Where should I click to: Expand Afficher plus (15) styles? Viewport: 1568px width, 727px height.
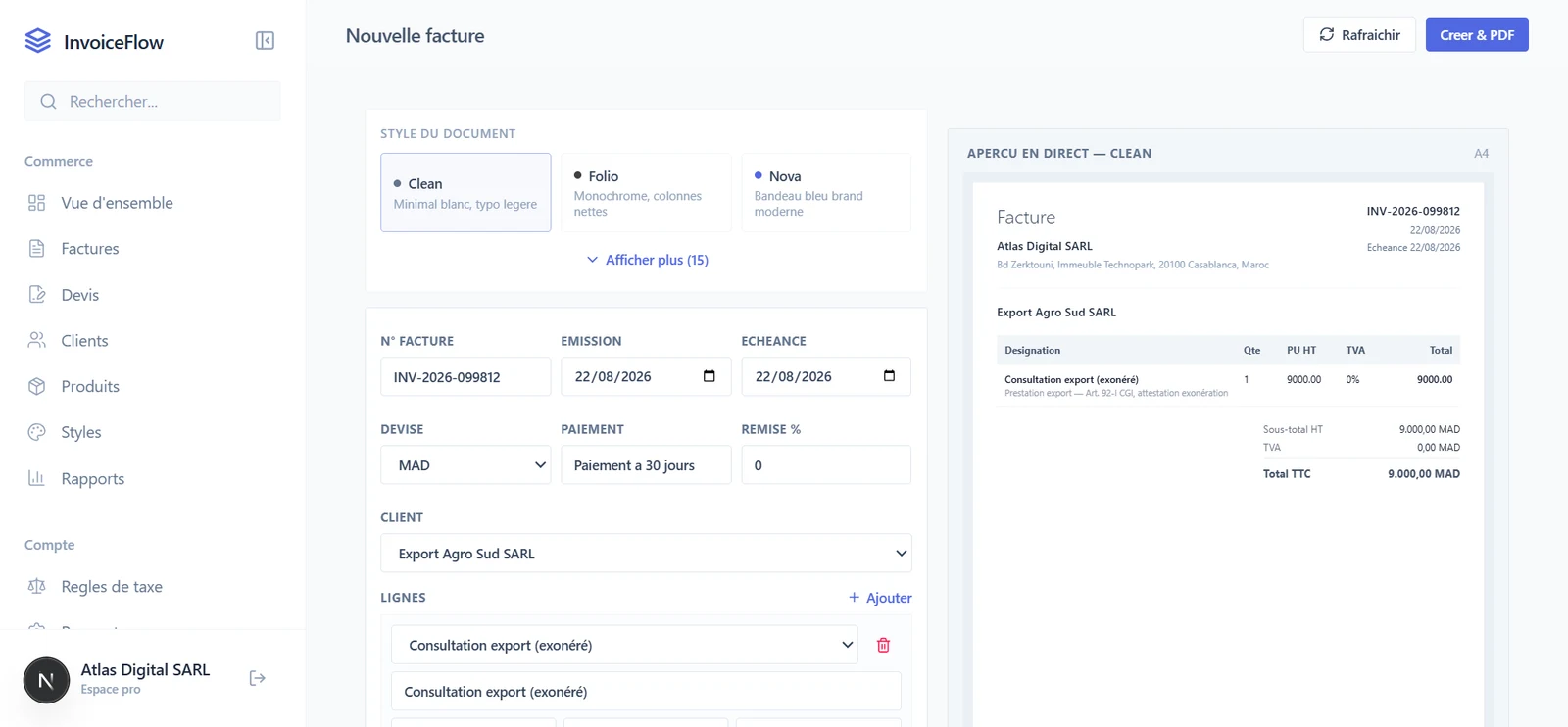coord(647,260)
